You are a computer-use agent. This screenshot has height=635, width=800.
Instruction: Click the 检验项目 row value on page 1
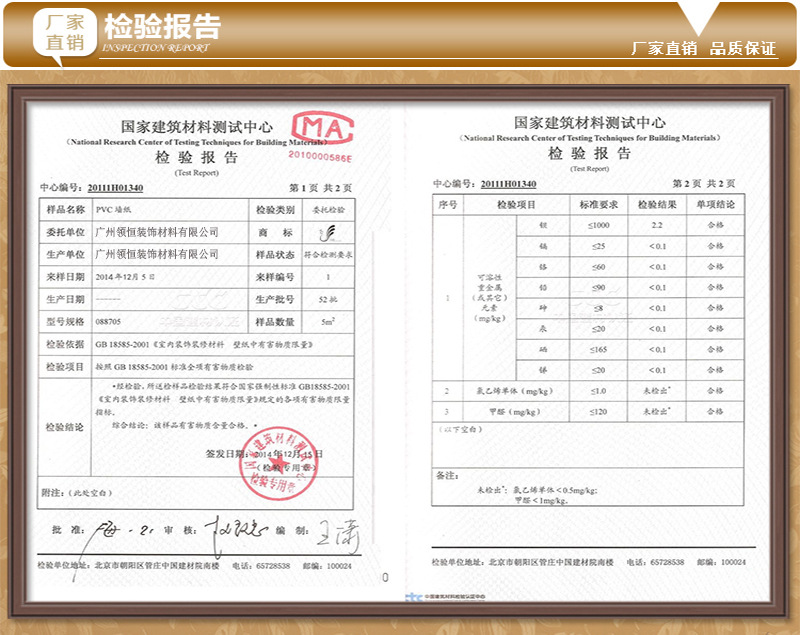point(174,367)
